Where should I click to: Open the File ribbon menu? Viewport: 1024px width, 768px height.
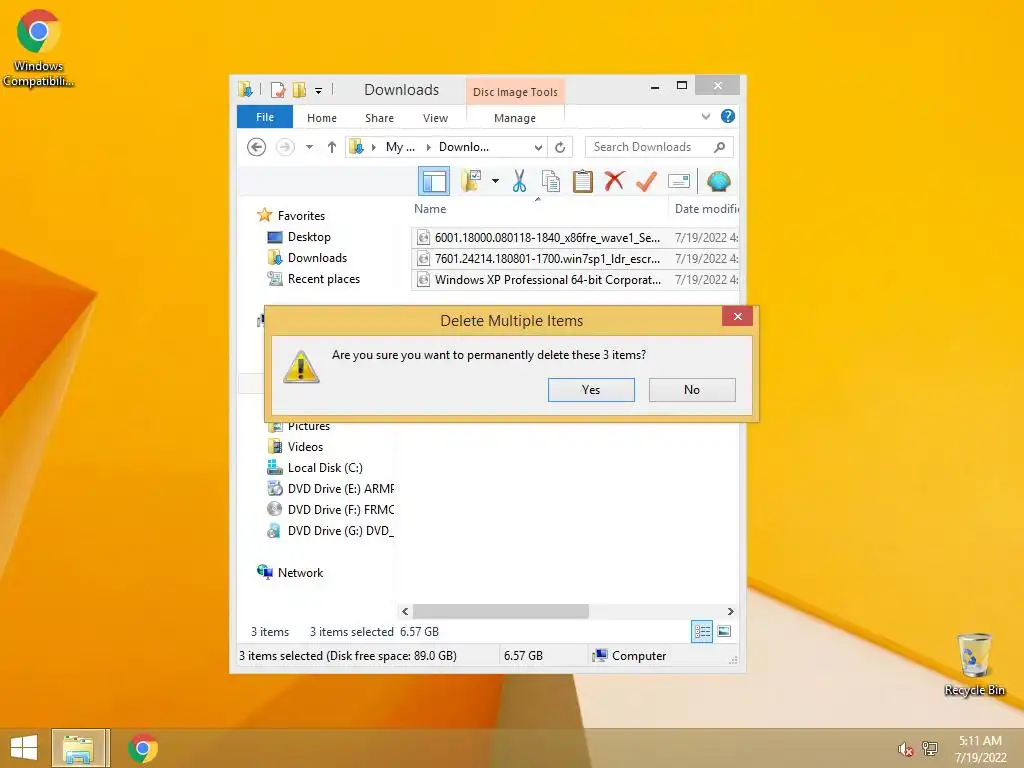pos(264,117)
